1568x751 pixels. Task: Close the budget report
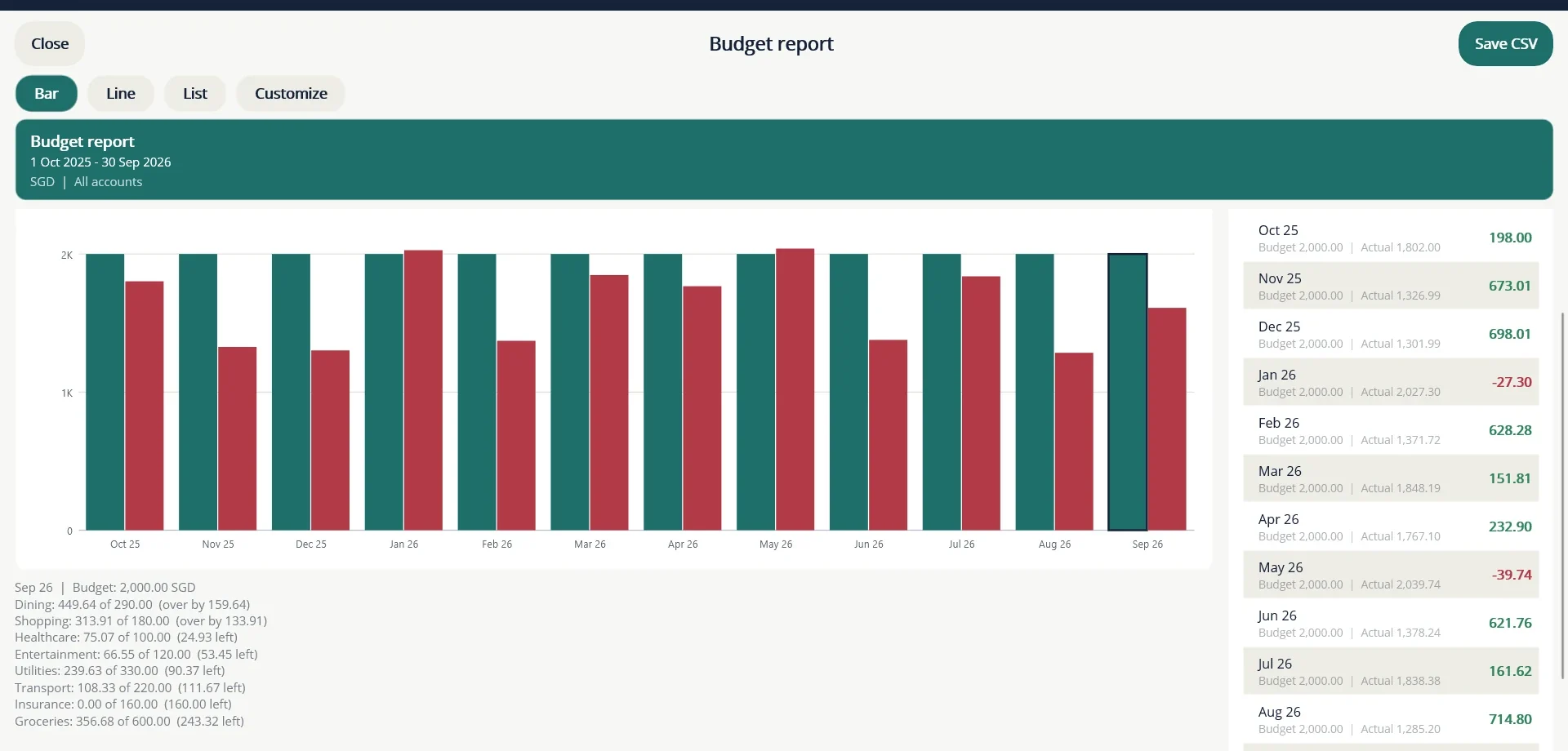pos(50,44)
